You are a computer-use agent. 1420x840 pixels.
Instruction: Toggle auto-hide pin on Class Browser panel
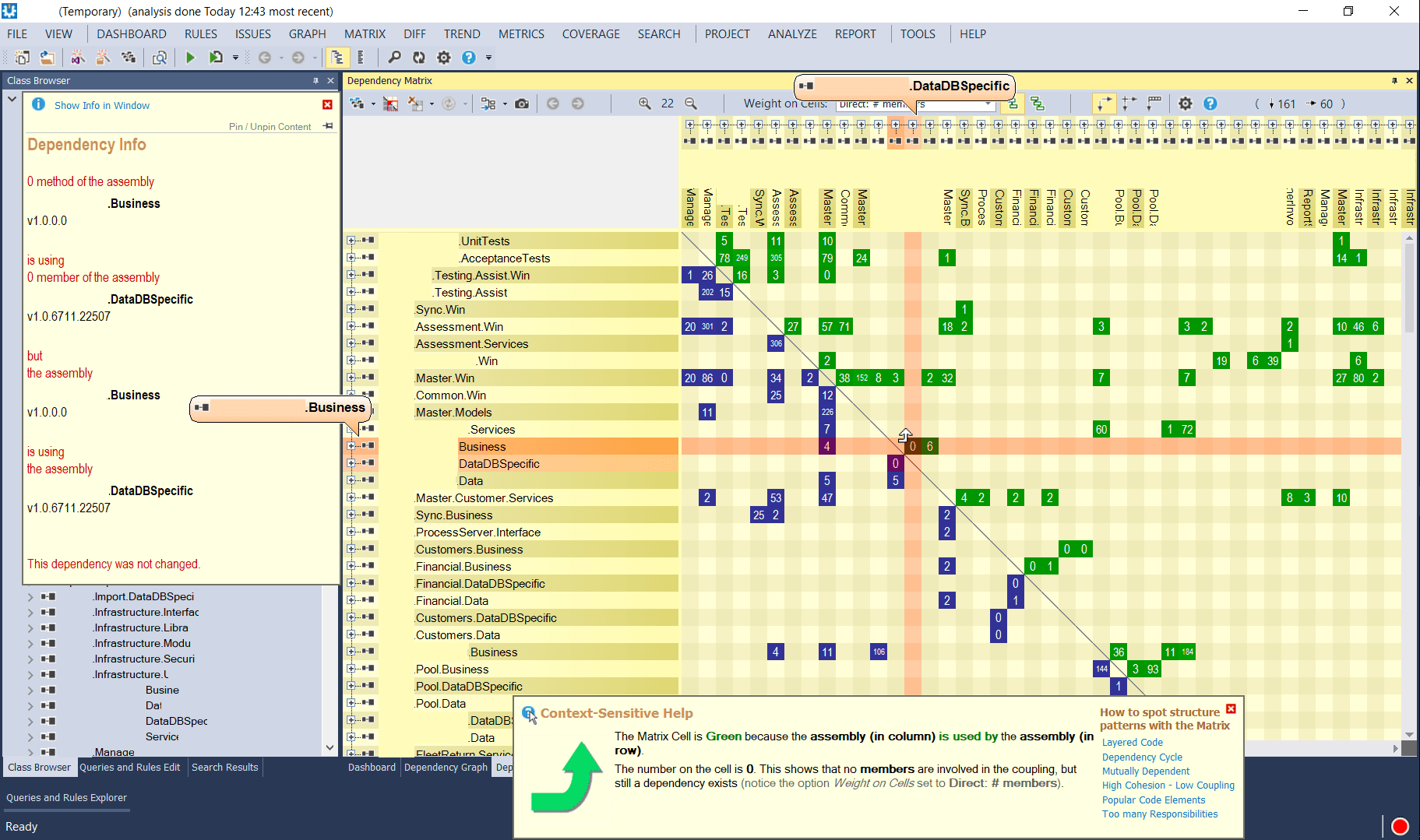(x=315, y=80)
